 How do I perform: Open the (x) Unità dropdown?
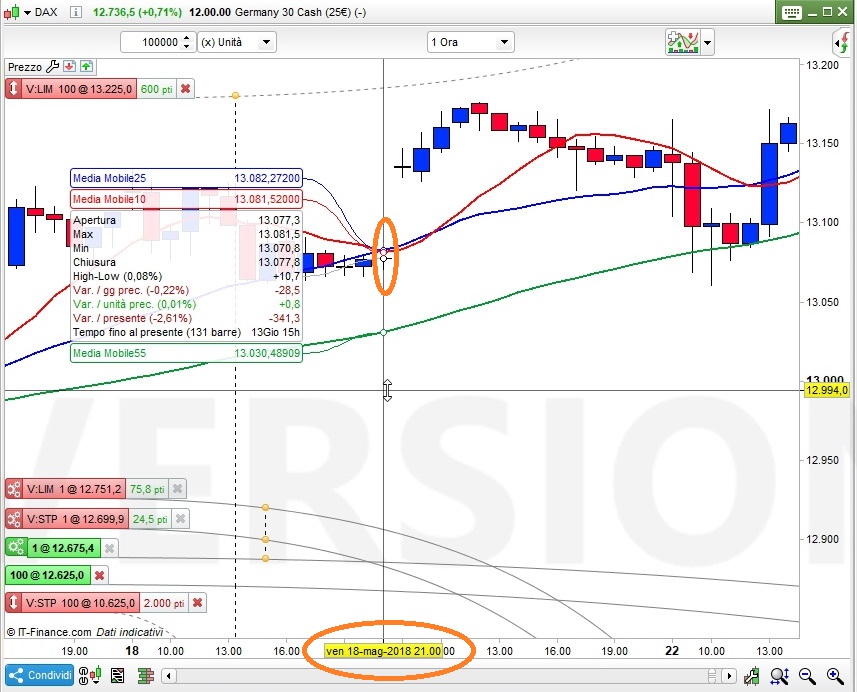tap(237, 42)
